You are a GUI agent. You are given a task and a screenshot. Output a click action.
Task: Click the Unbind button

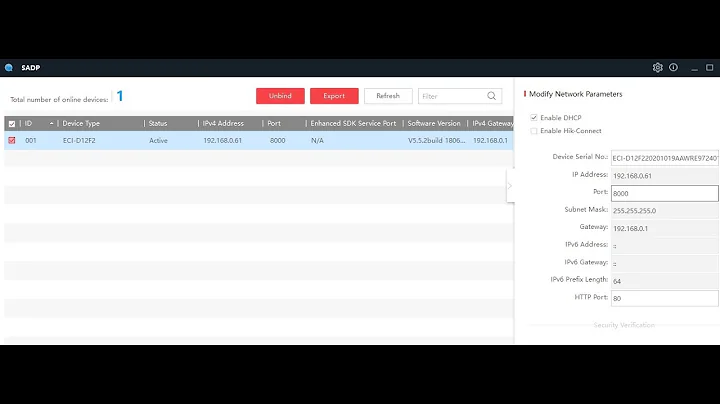tap(280, 96)
